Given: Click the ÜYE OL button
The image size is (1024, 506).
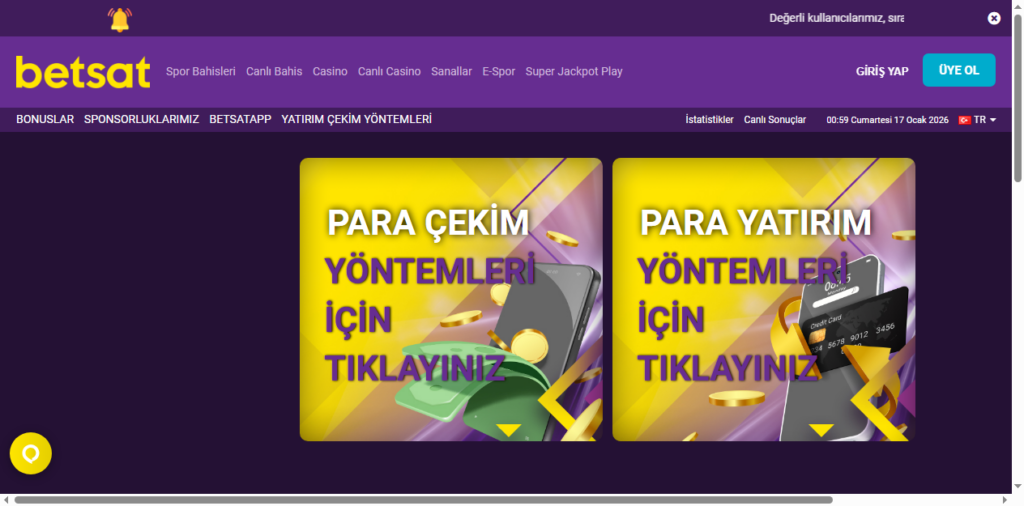Looking at the screenshot, I should coord(959,70).
